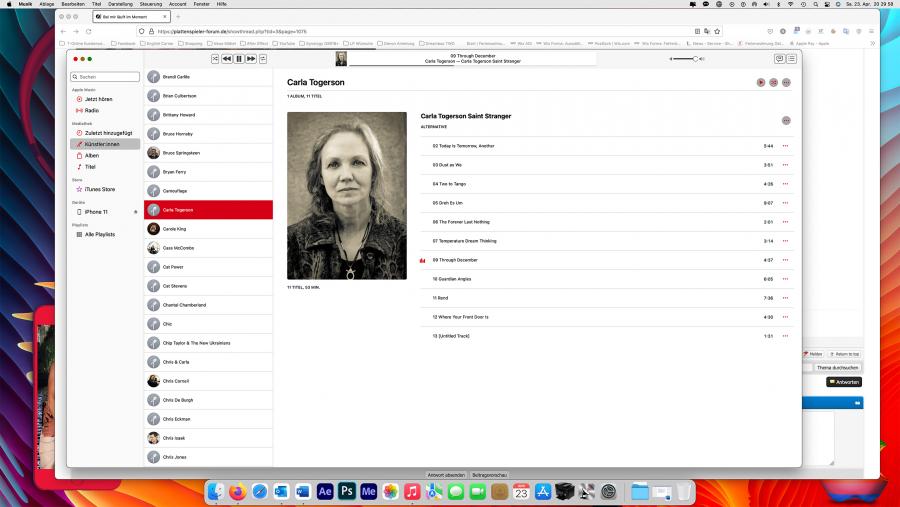900x507 pixels.
Task: Toggle shuffle playback in the Music toolbar
Action: coord(215,59)
